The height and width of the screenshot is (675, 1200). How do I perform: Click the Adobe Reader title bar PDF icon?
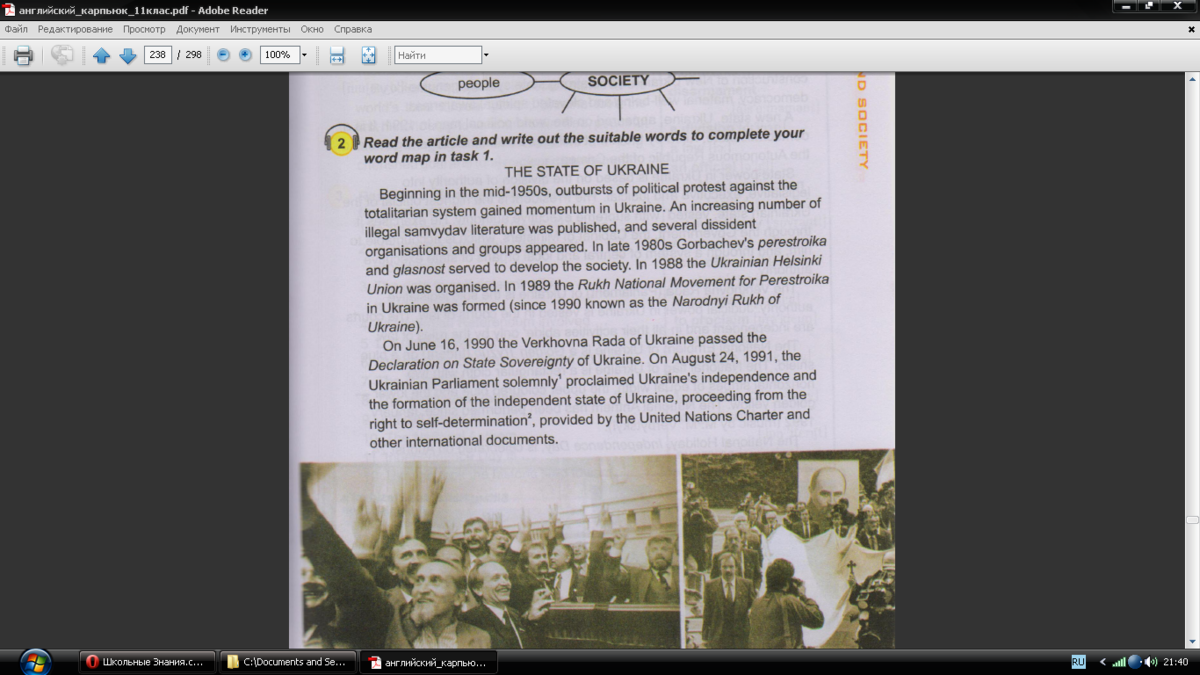[x=8, y=9]
